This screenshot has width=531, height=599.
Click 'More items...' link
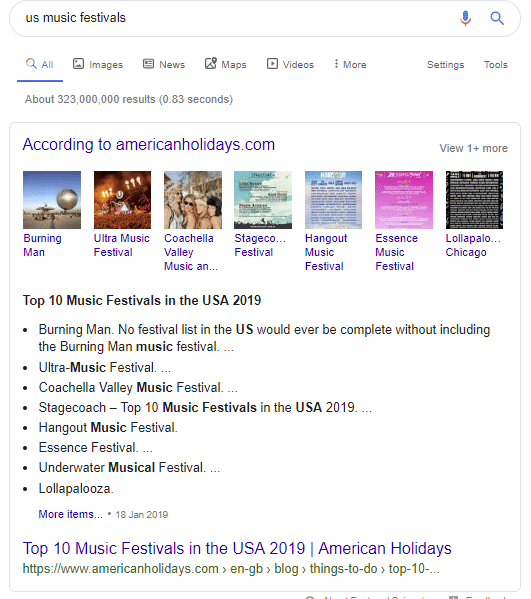(71, 514)
